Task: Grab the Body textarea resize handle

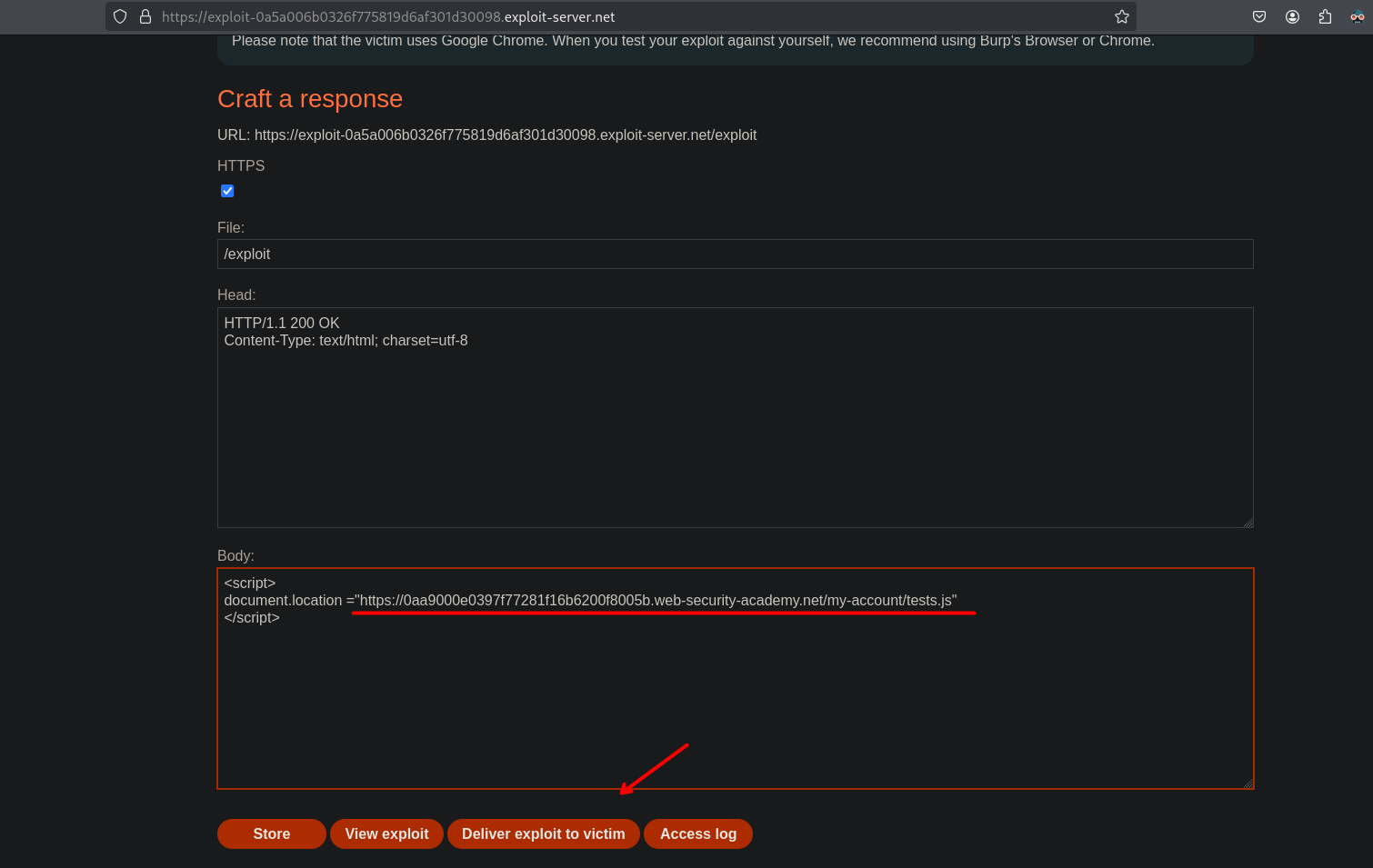Action: 1248,783
